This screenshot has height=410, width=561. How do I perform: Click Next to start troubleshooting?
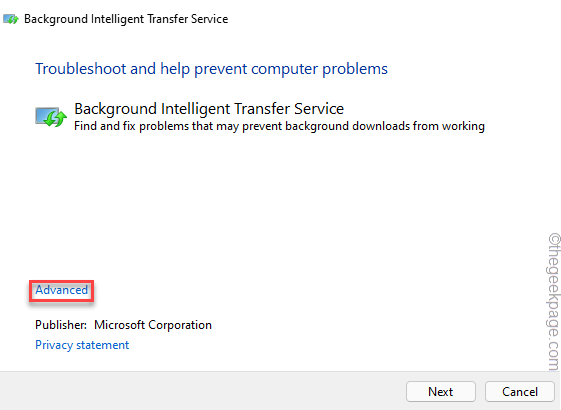pyautogui.click(x=441, y=391)
